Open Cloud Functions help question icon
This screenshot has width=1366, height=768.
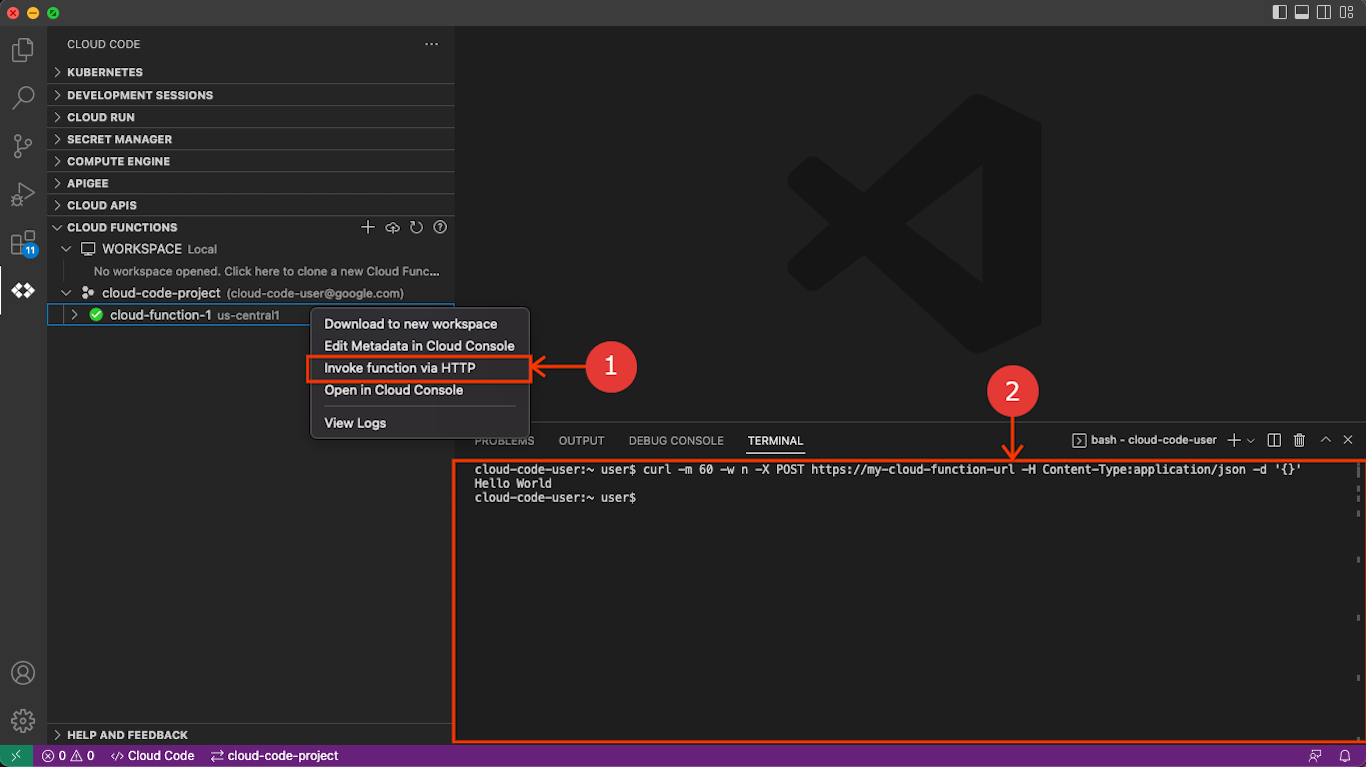pos(440,227)
